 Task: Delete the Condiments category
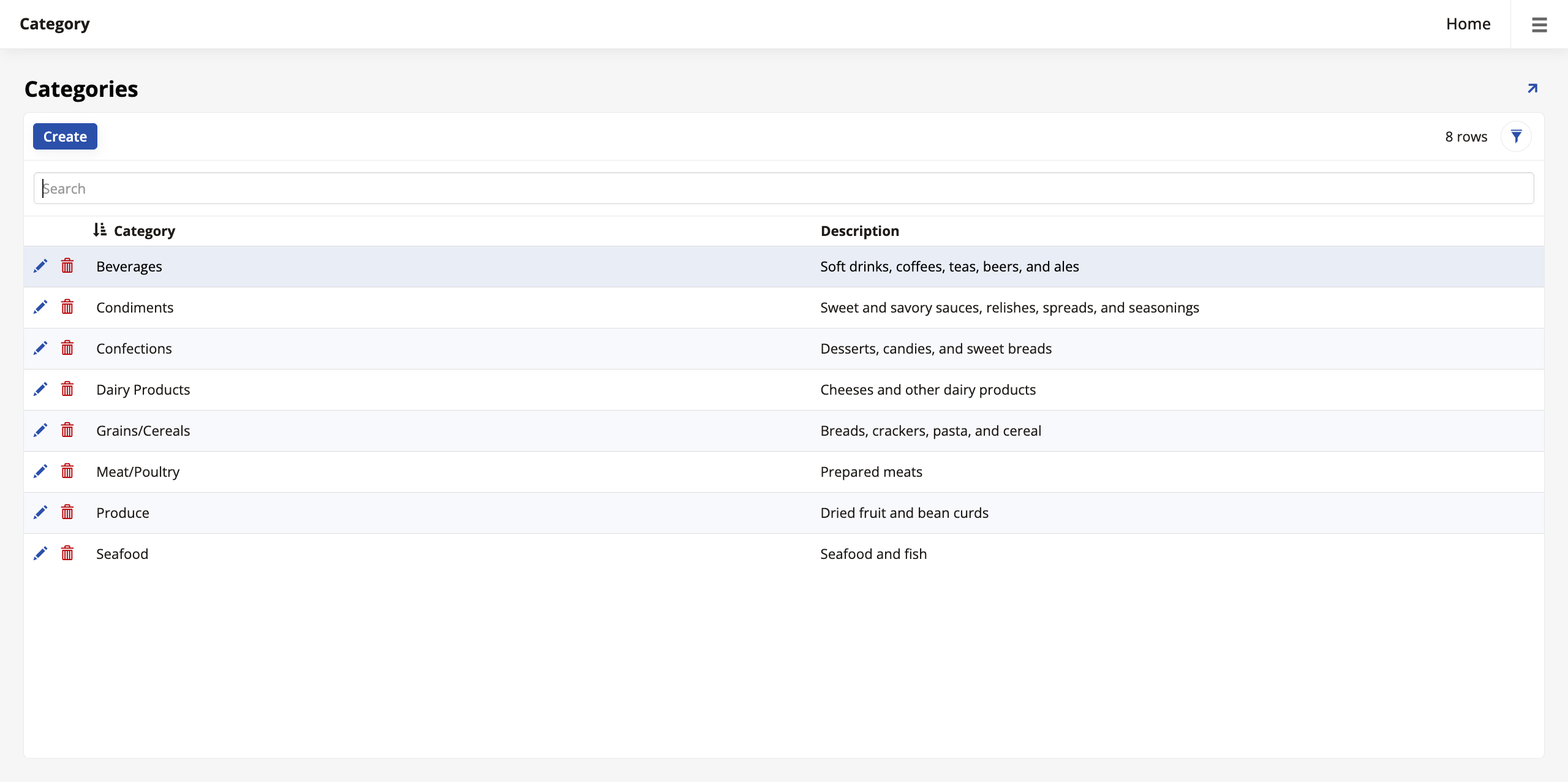67,307
